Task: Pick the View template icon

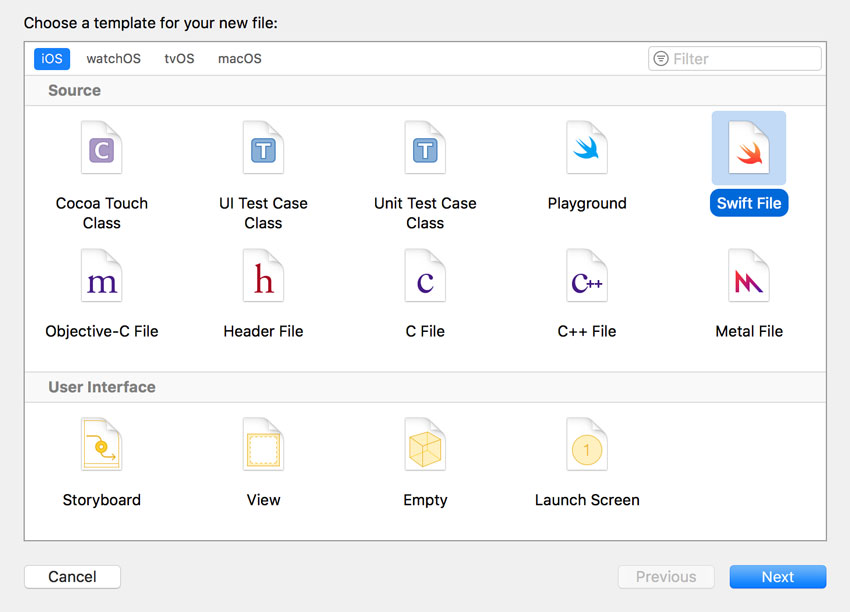Action: tap(263, 444)
